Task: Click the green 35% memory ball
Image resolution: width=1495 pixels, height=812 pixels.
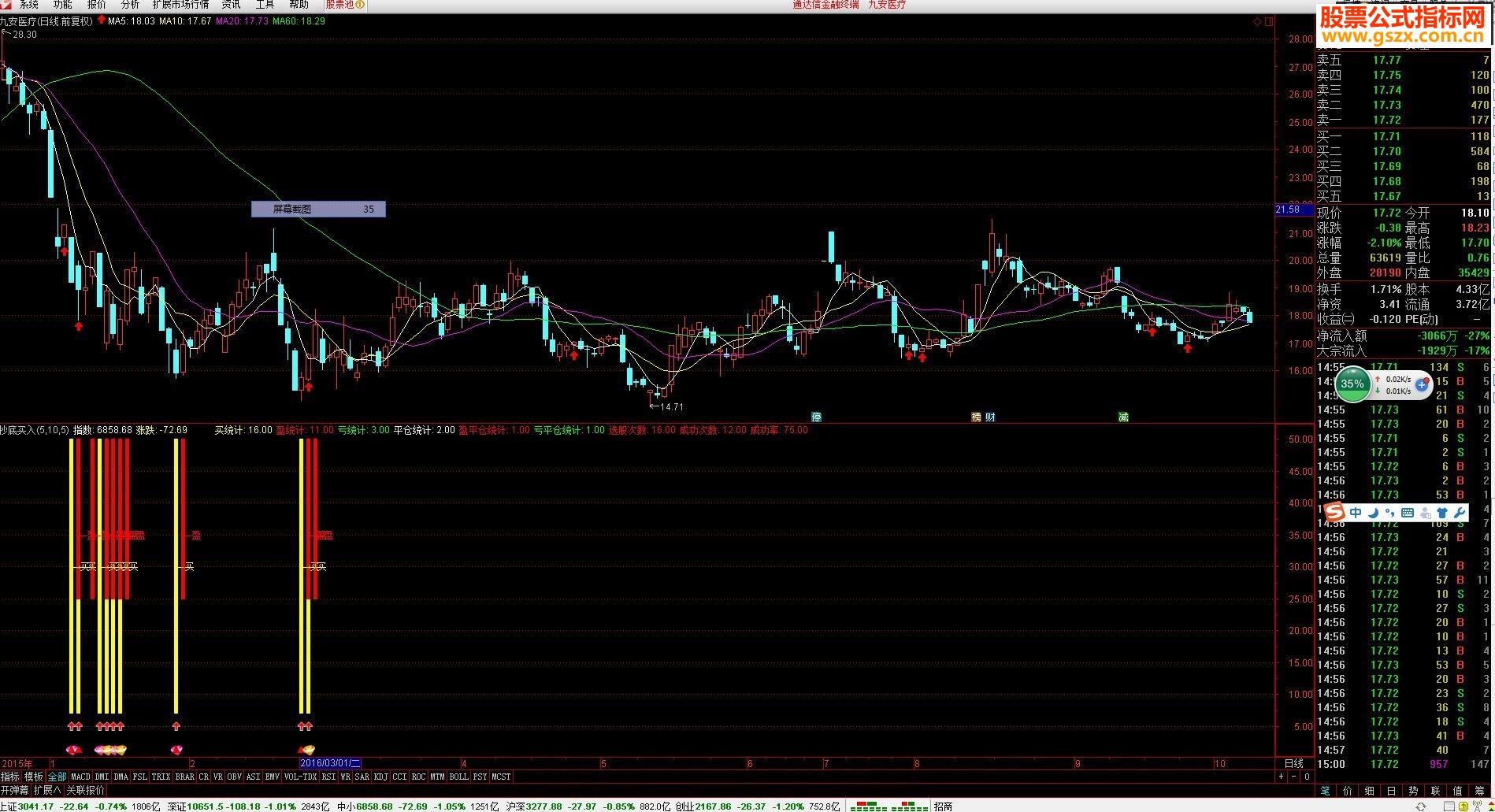Action: pyautogui.click(x=1352, y=384)
